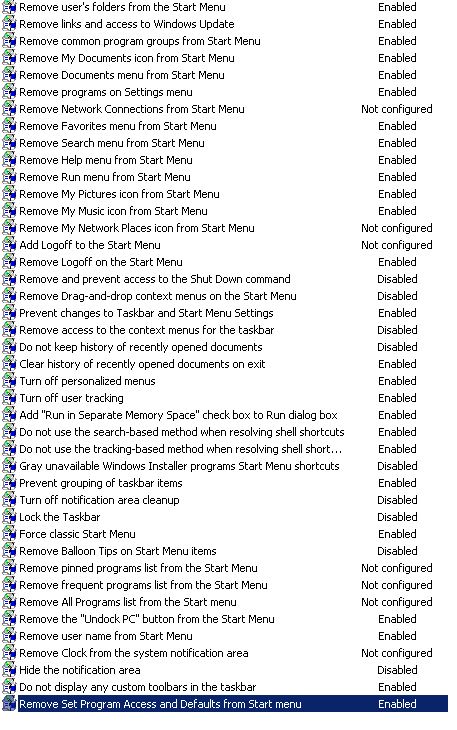The image size is (457, 730).
Task: Click the policy icon beside Lock the Taskbar
Action: [9, 517]
